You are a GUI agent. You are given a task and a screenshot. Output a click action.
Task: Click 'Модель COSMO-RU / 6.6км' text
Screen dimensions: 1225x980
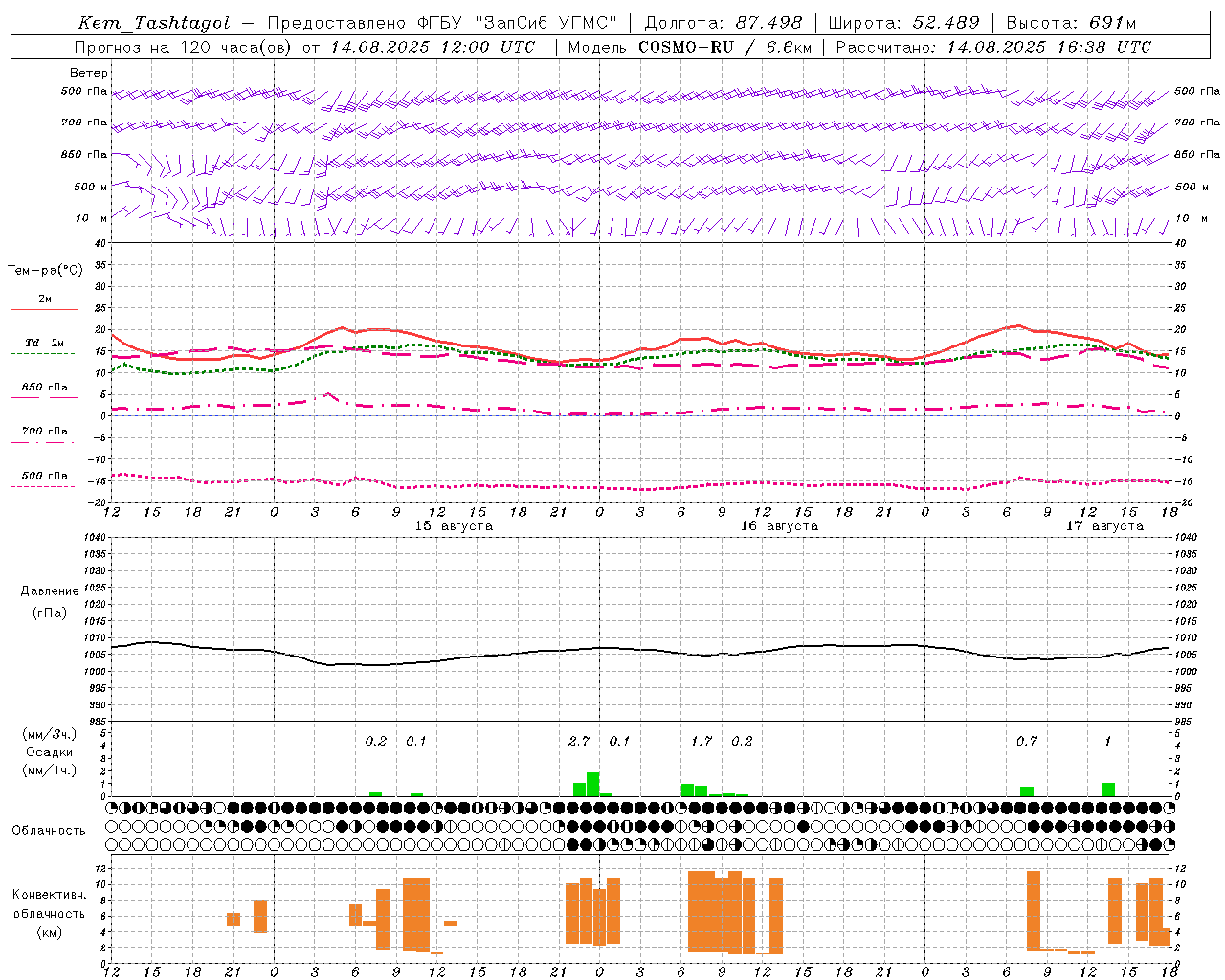690,47
